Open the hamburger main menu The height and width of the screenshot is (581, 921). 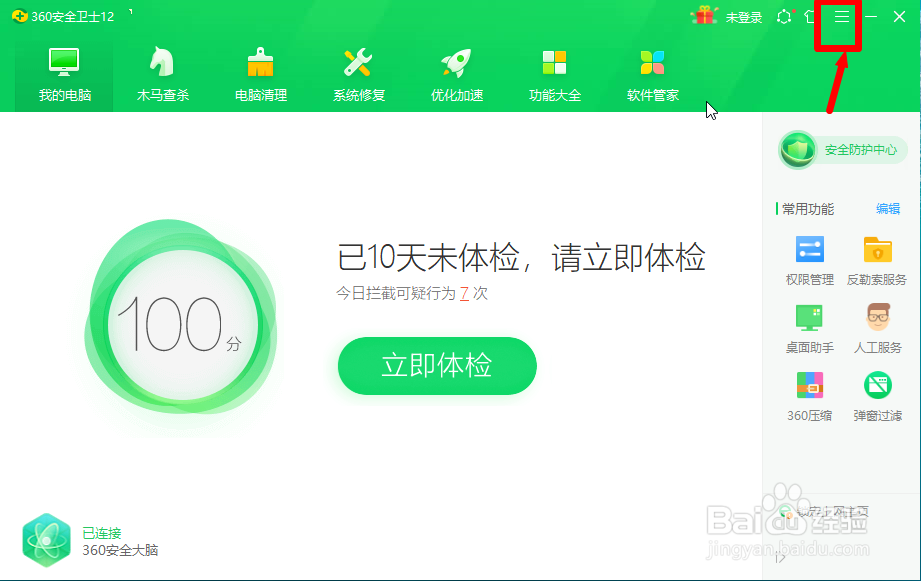(x=842, y=16)
